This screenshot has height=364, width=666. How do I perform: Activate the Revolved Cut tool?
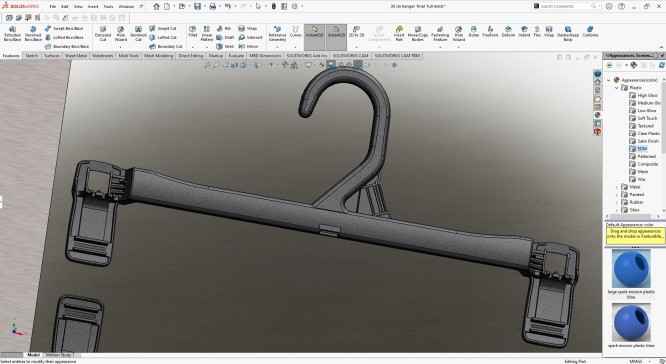[138, 34]
